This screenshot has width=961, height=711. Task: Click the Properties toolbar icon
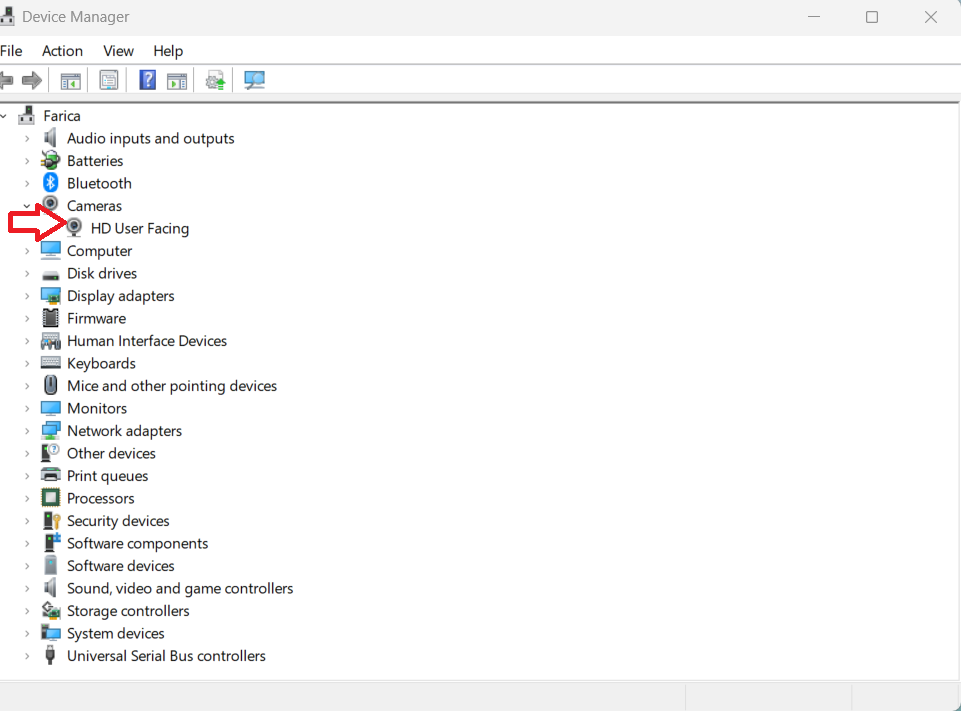coord(108,80)
